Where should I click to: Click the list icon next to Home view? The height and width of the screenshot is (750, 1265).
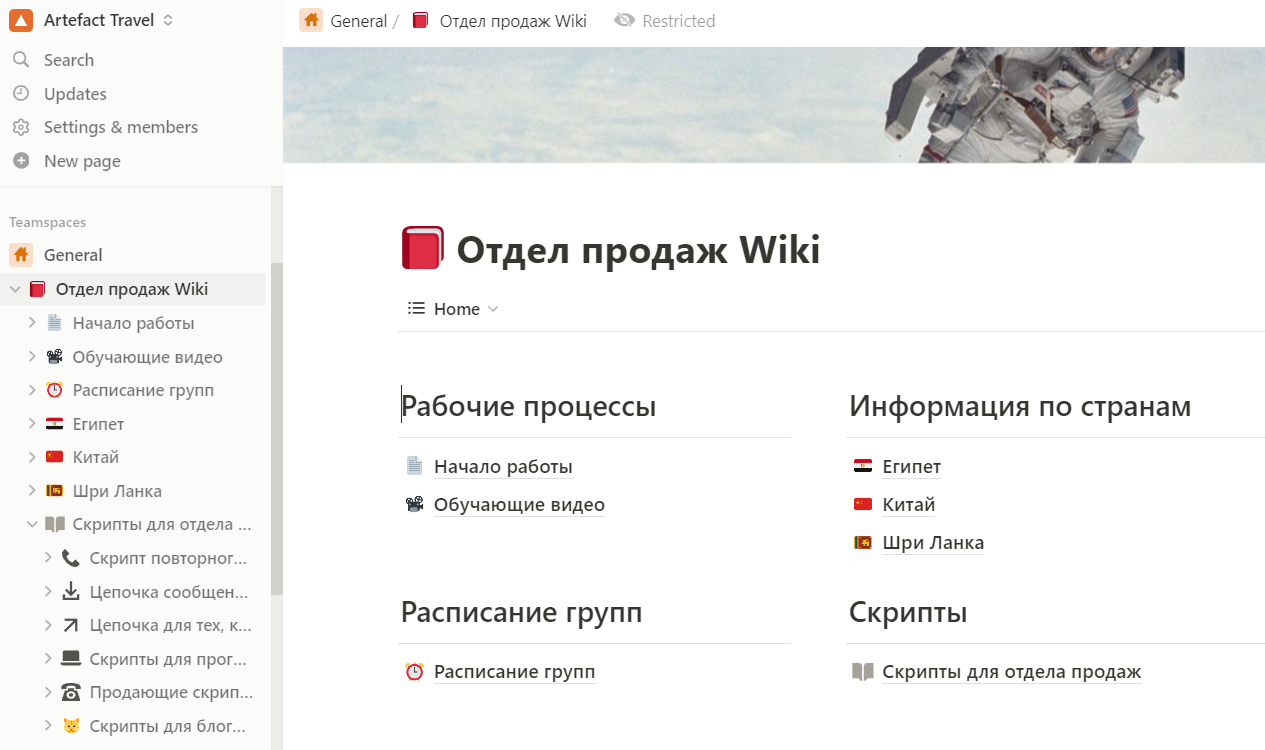[x=416, y=309]
